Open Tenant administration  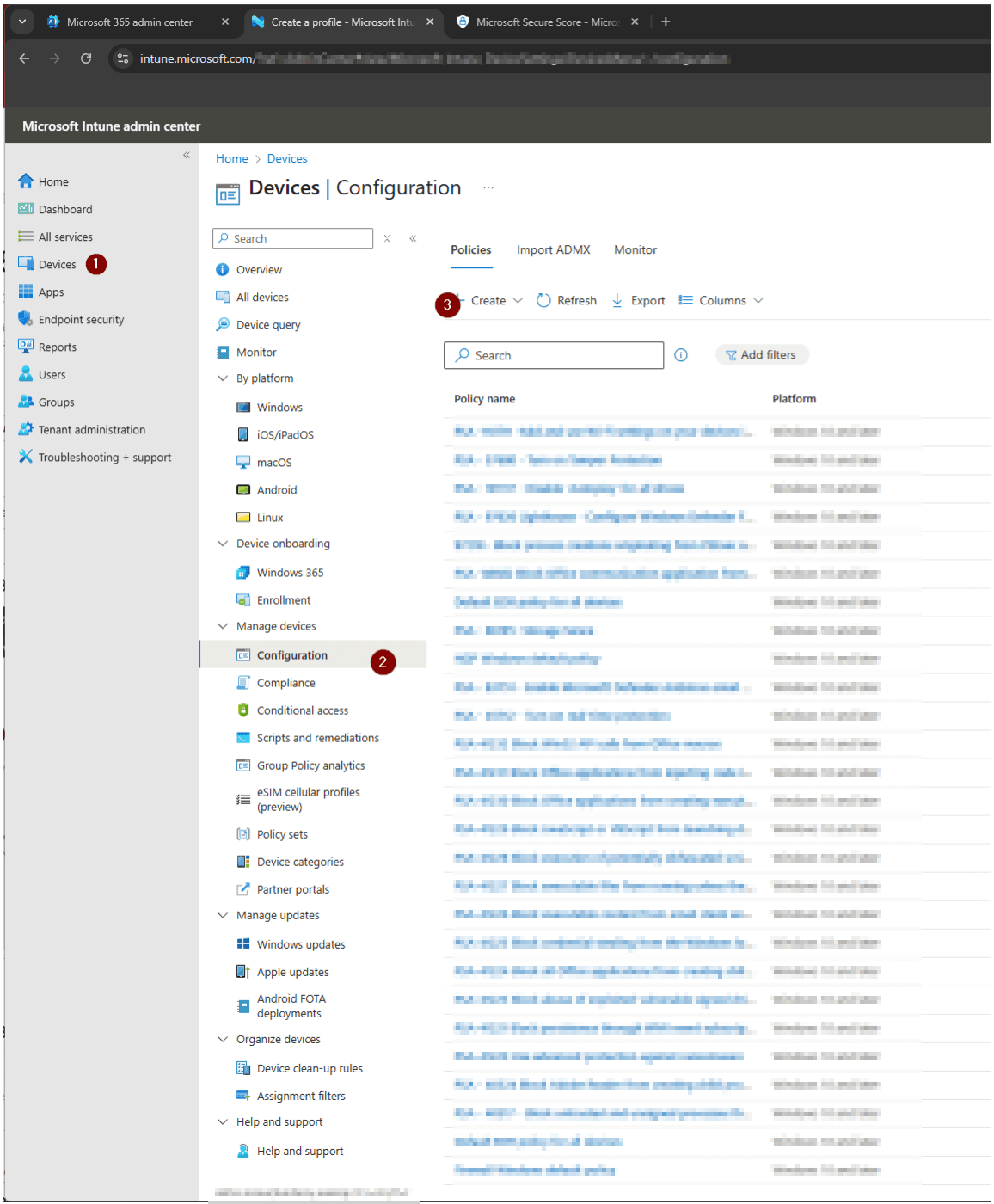point(91,430)
